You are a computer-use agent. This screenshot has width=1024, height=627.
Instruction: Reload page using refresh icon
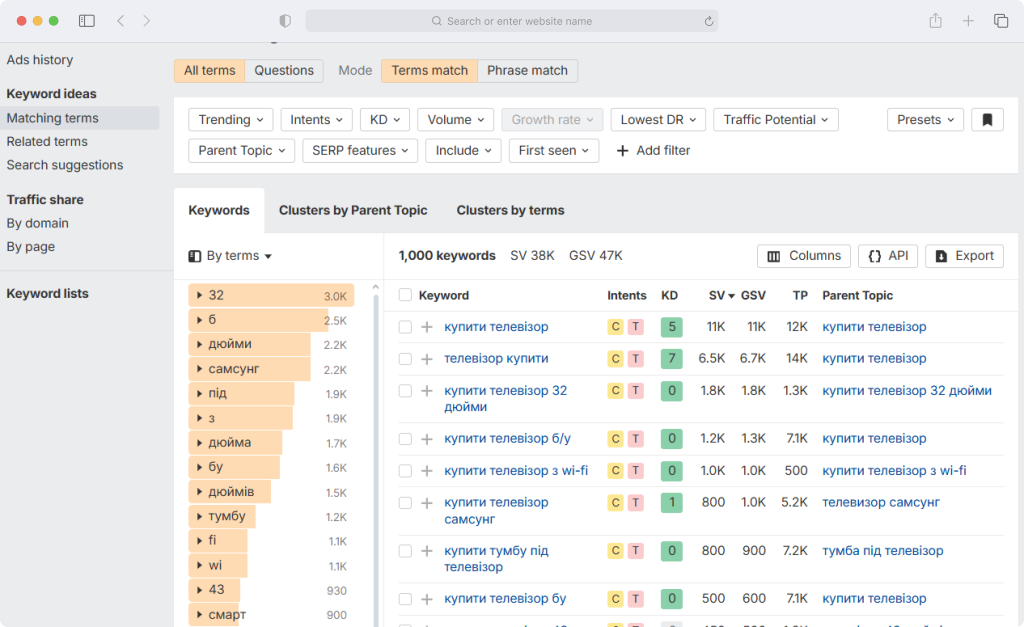pos(709,21)
